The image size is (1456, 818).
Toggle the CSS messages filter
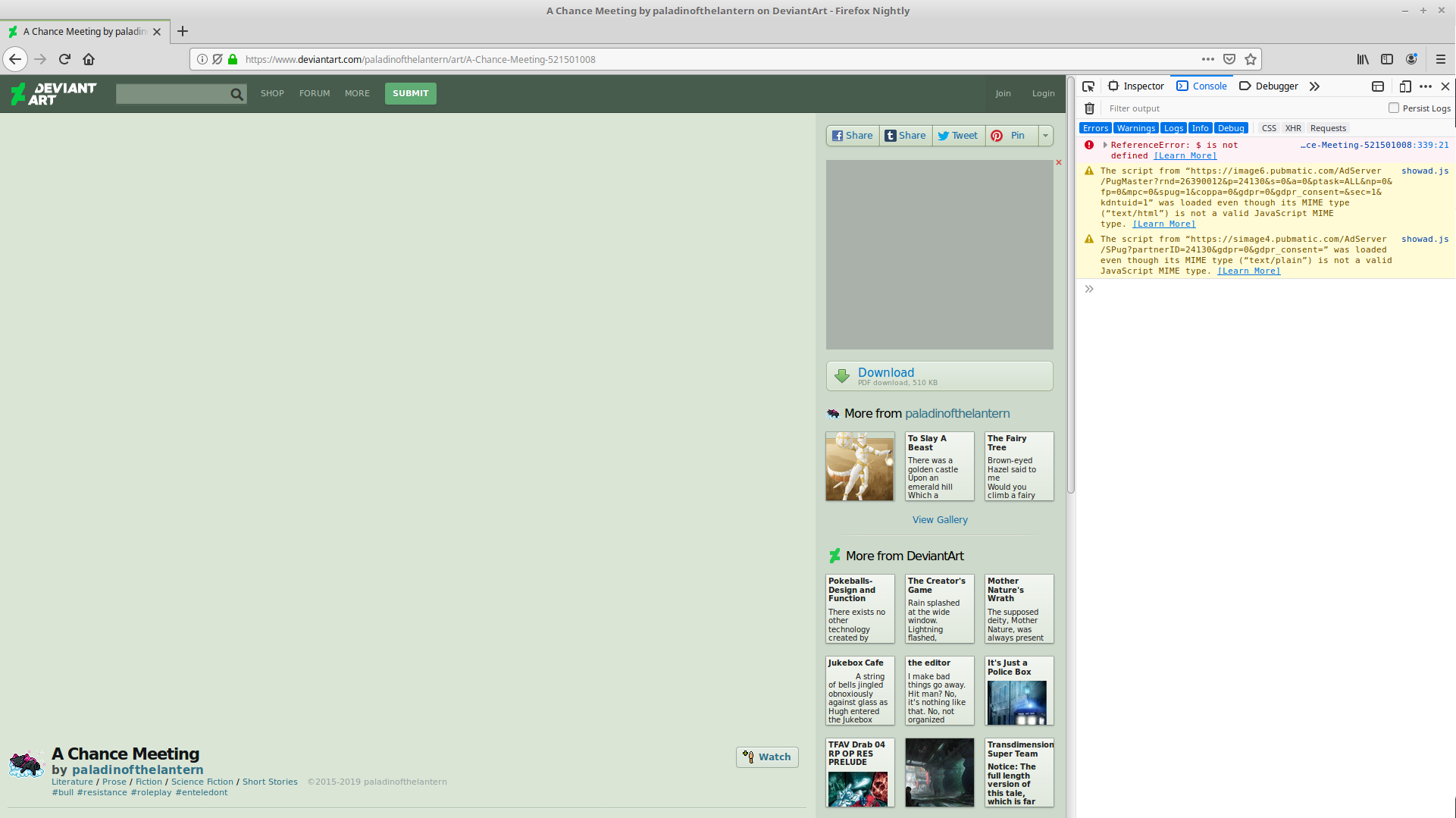(1268, 128)
